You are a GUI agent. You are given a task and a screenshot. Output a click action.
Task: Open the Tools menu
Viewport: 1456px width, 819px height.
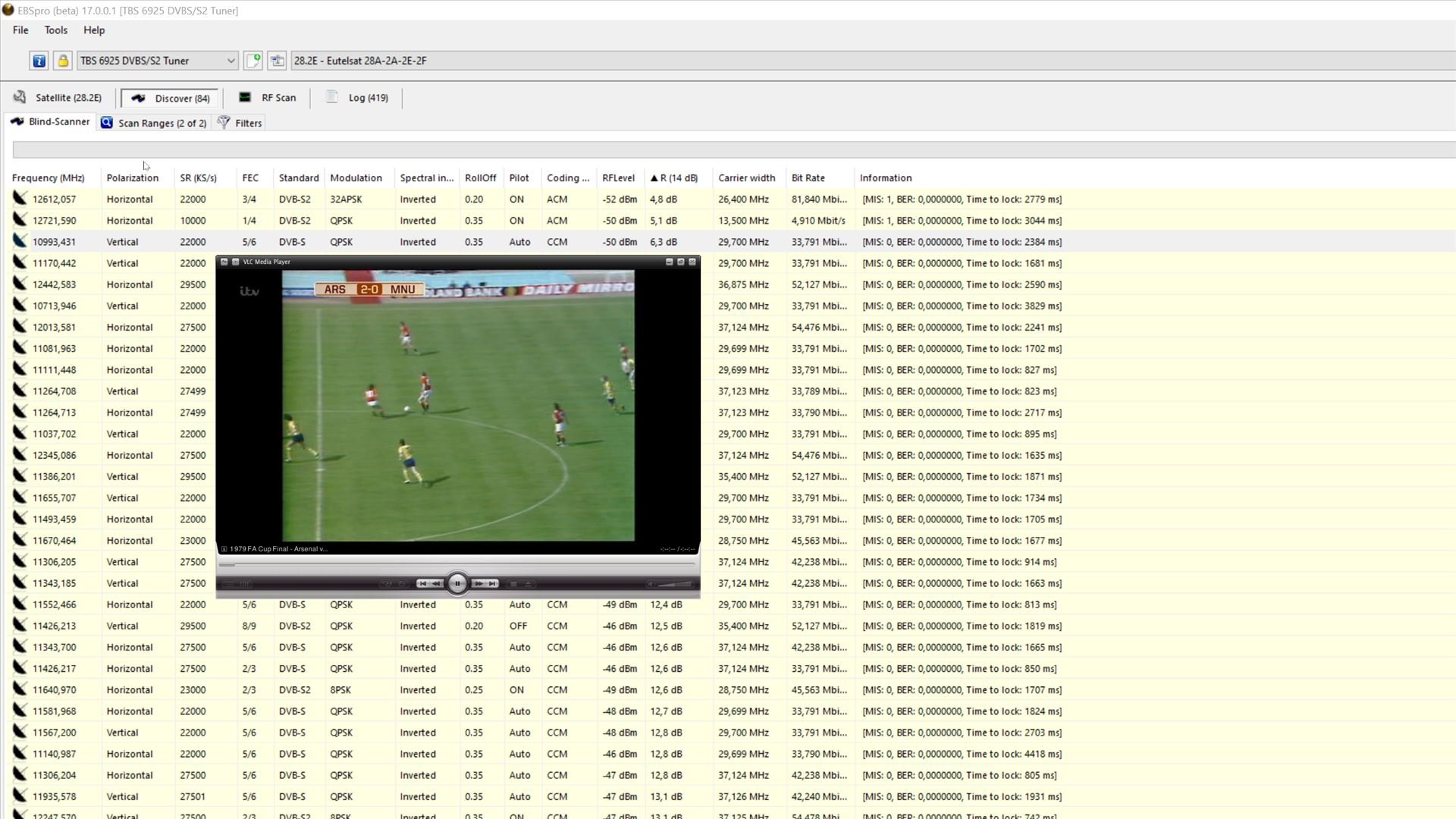pos(55,30)
